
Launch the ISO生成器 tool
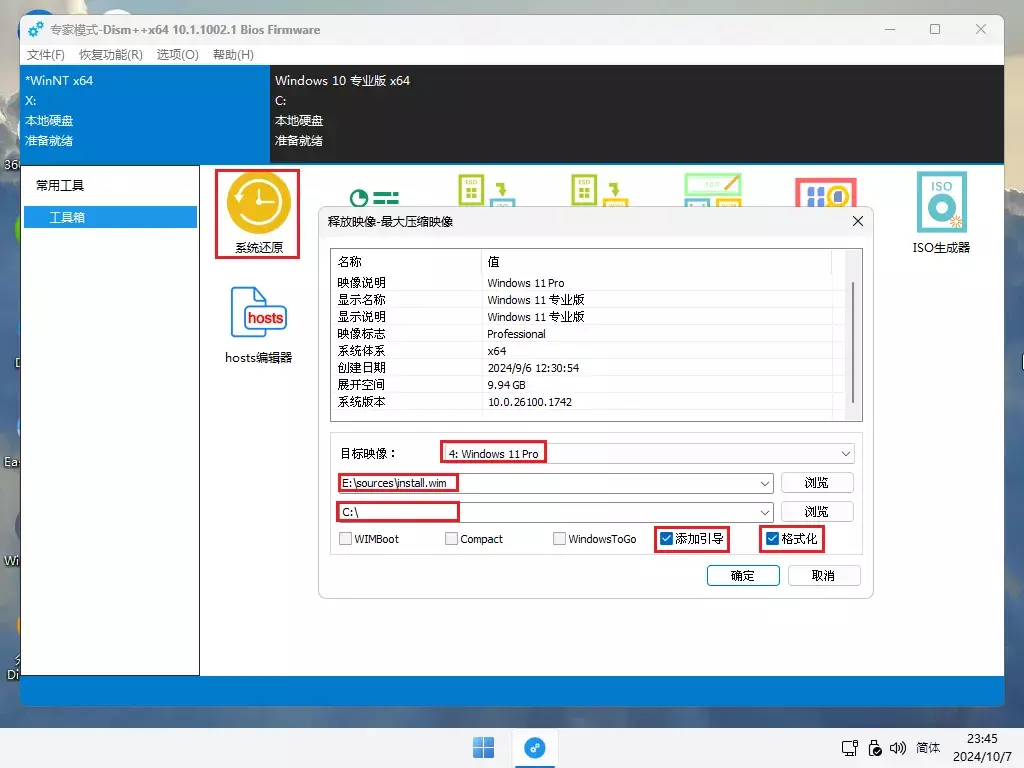[941, 213]
